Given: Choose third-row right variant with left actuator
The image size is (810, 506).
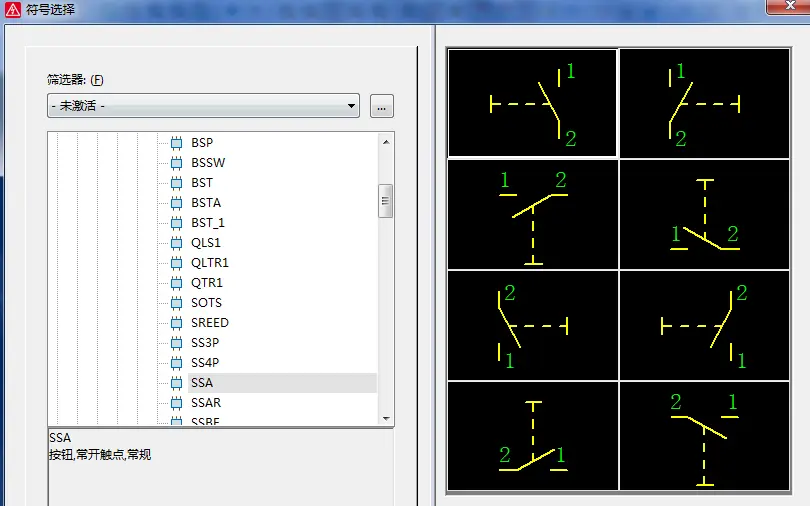Looking at the screenshot, I should [705, 325].
